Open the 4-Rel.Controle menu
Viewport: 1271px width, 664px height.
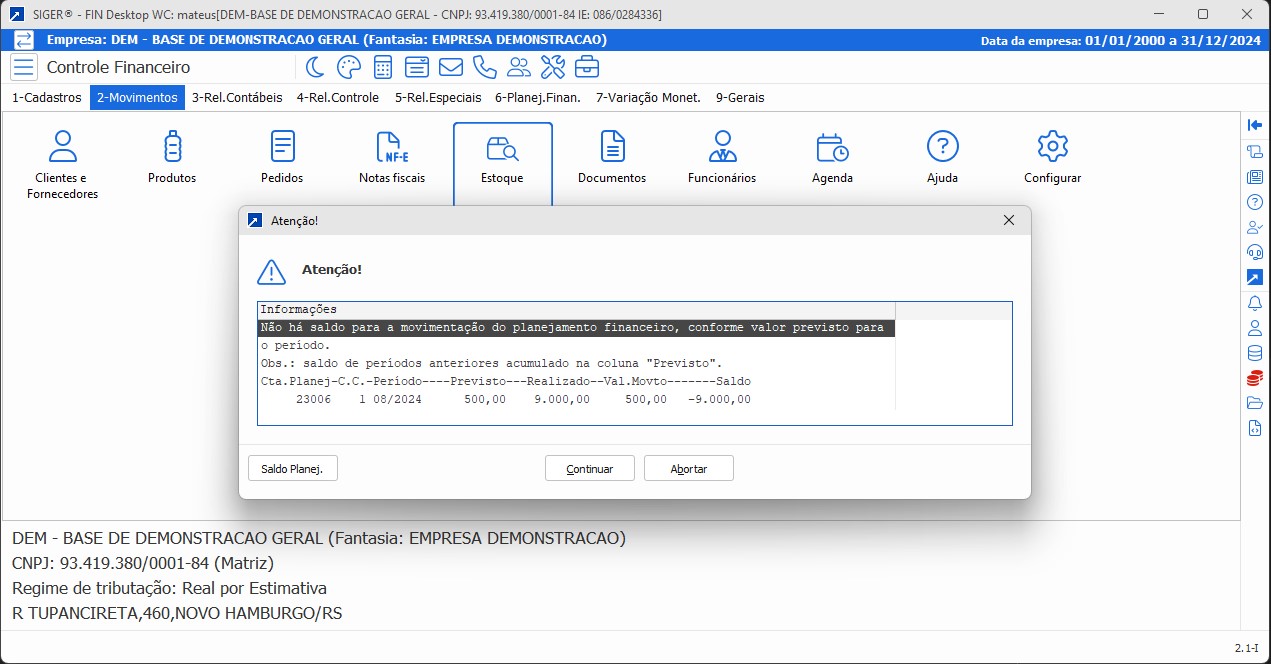coord(337,98)
